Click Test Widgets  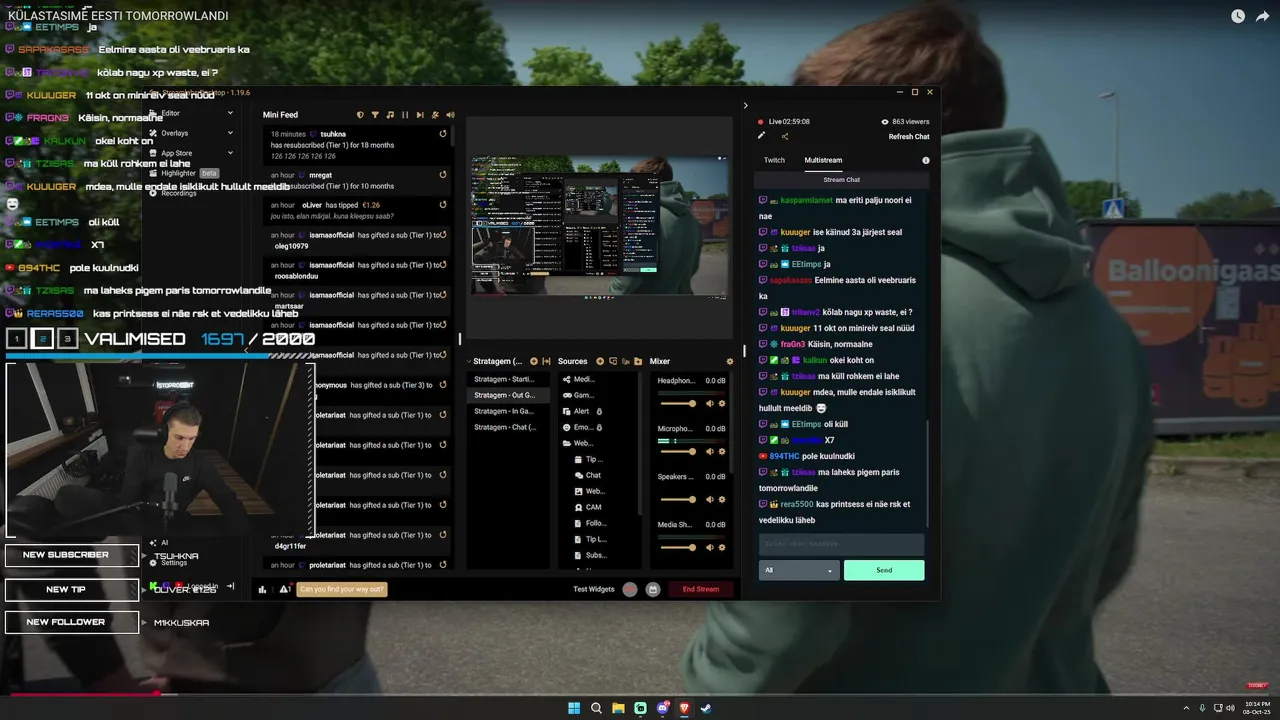594,589
